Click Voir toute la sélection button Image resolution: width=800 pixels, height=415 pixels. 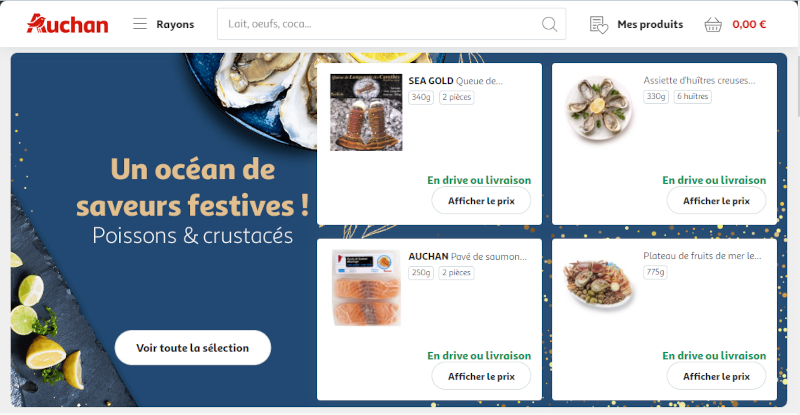(193, 348)
